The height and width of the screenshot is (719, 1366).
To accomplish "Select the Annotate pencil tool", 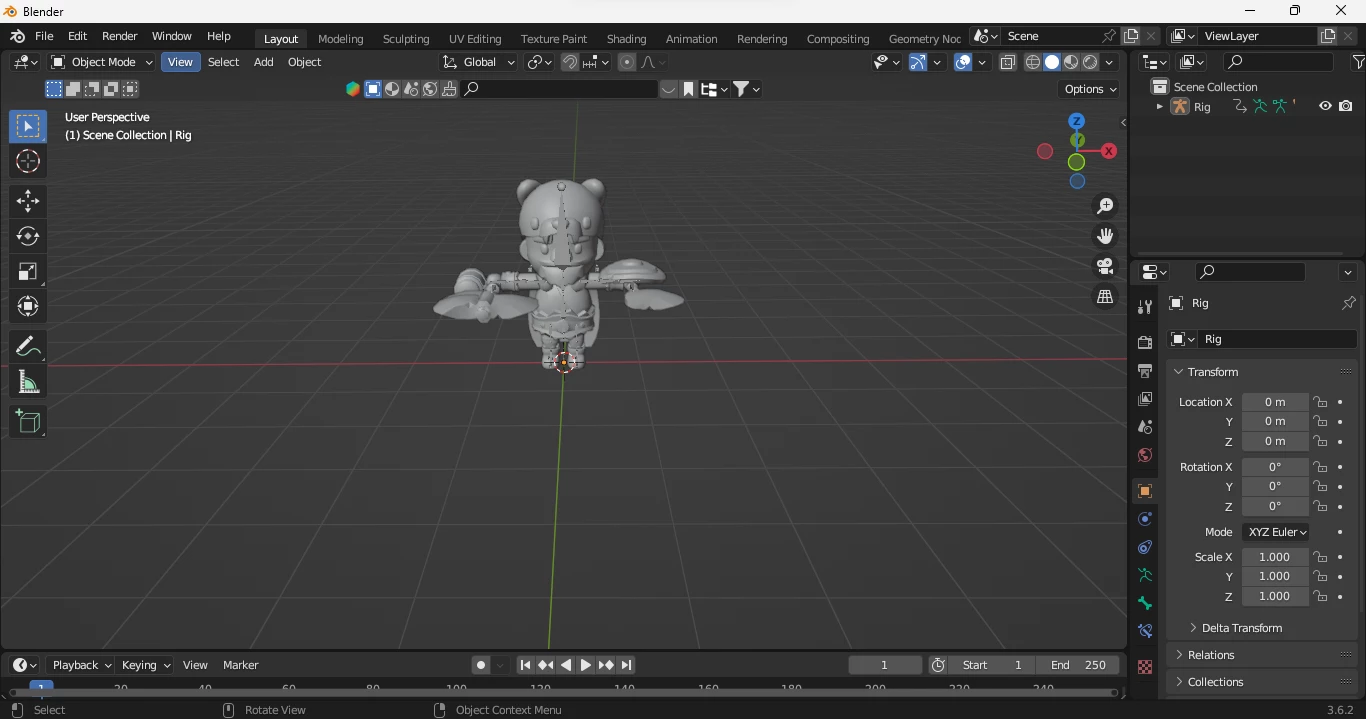I will click(28, 346).
